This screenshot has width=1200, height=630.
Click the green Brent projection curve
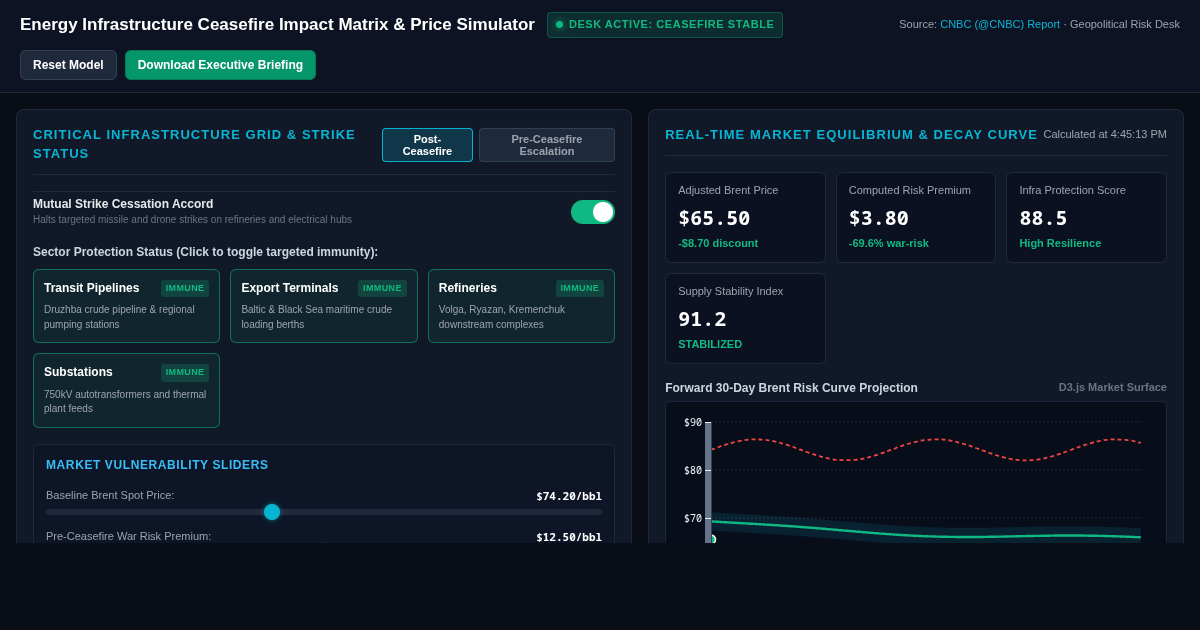point(926,533)
